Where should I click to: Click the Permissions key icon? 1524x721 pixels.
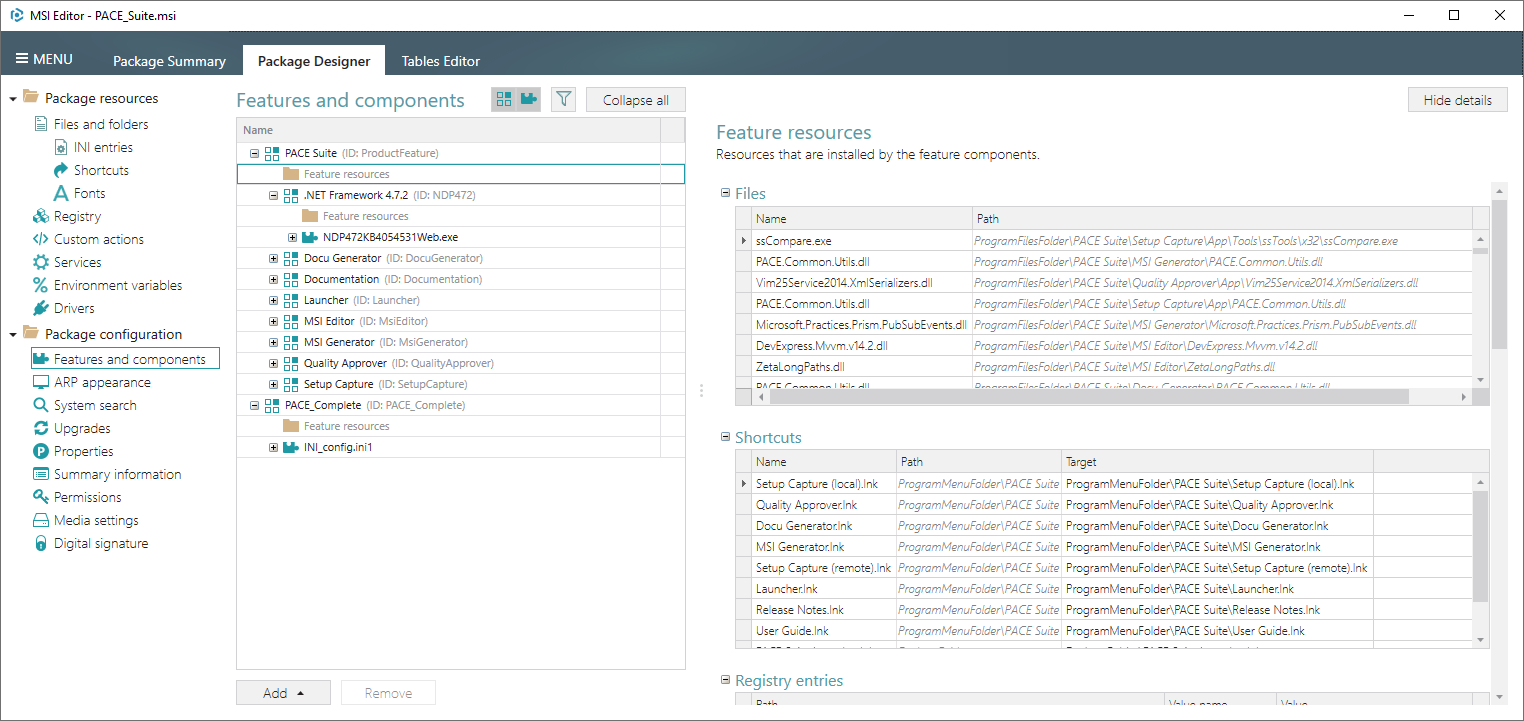41,497
